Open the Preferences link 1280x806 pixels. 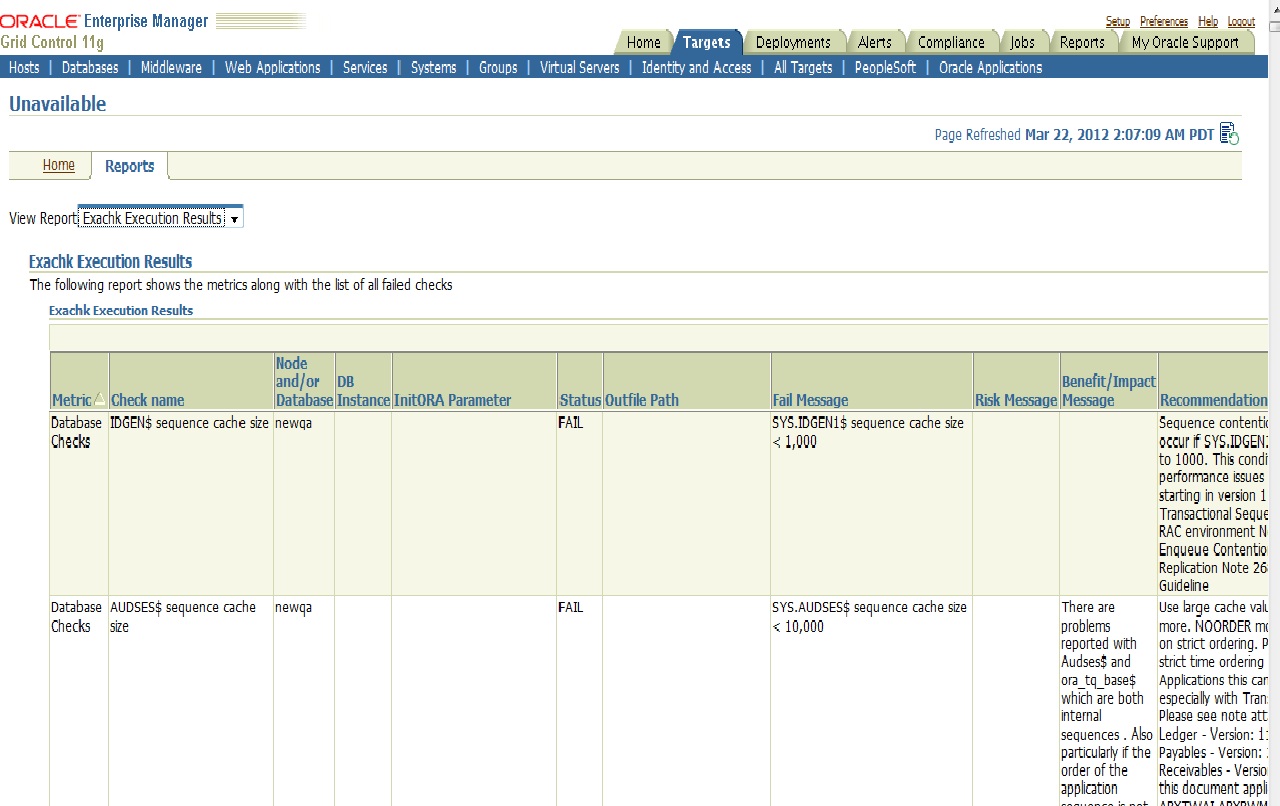pyautogui.click(x=1164, y=21)
